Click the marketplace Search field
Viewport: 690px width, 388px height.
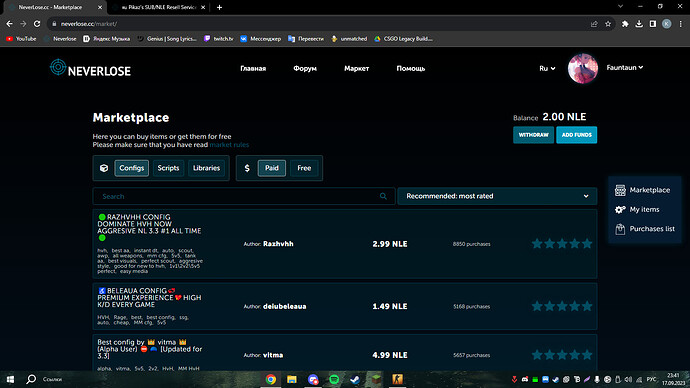(244, 196)
